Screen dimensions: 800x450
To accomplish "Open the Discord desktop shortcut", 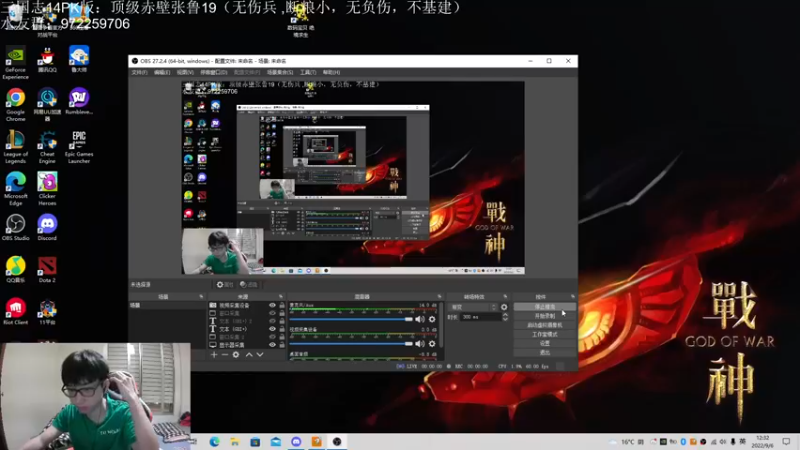I will (47, 228).
